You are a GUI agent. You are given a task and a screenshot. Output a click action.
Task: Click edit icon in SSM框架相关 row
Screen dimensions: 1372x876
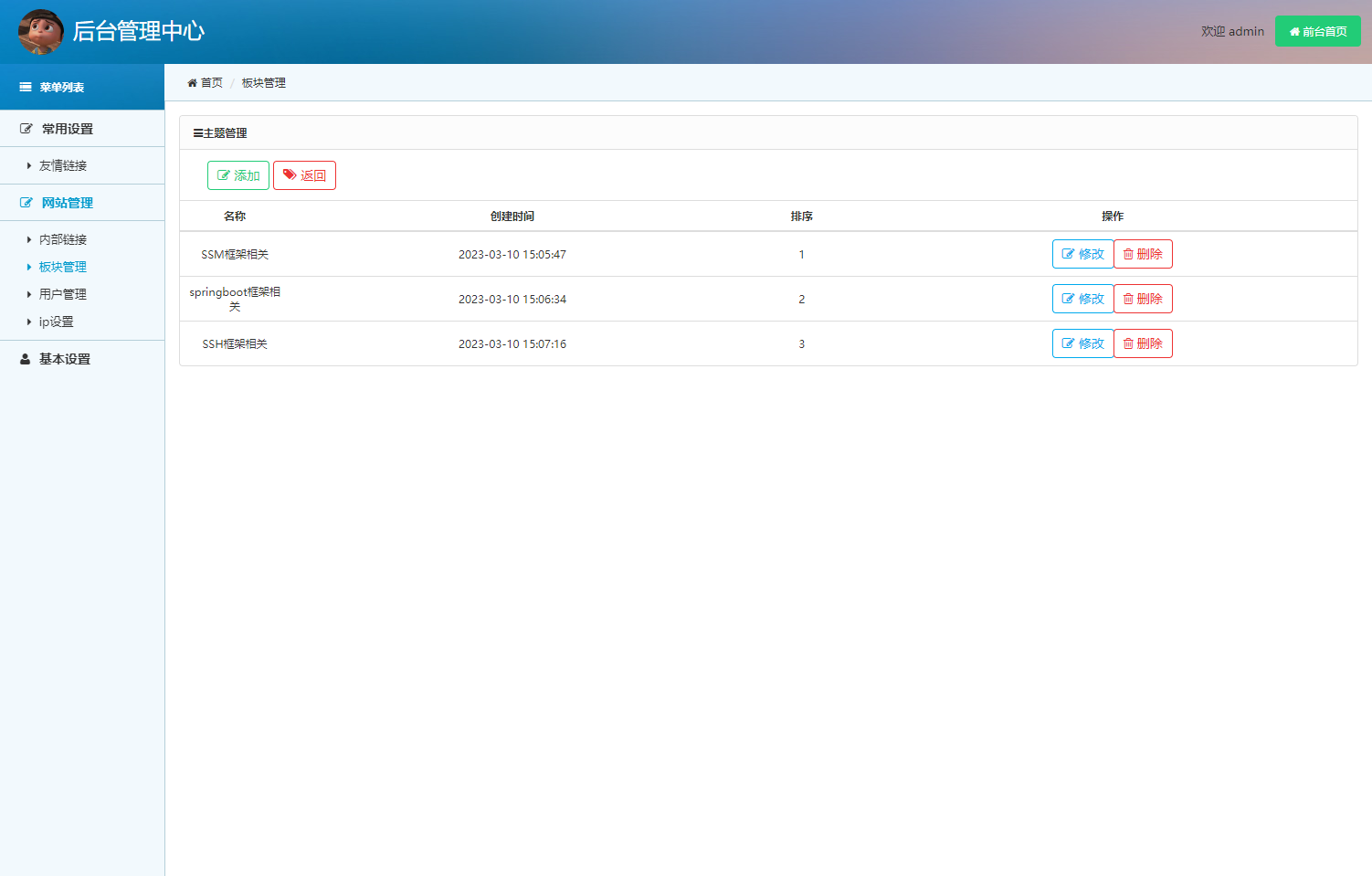click(1068, 254)
